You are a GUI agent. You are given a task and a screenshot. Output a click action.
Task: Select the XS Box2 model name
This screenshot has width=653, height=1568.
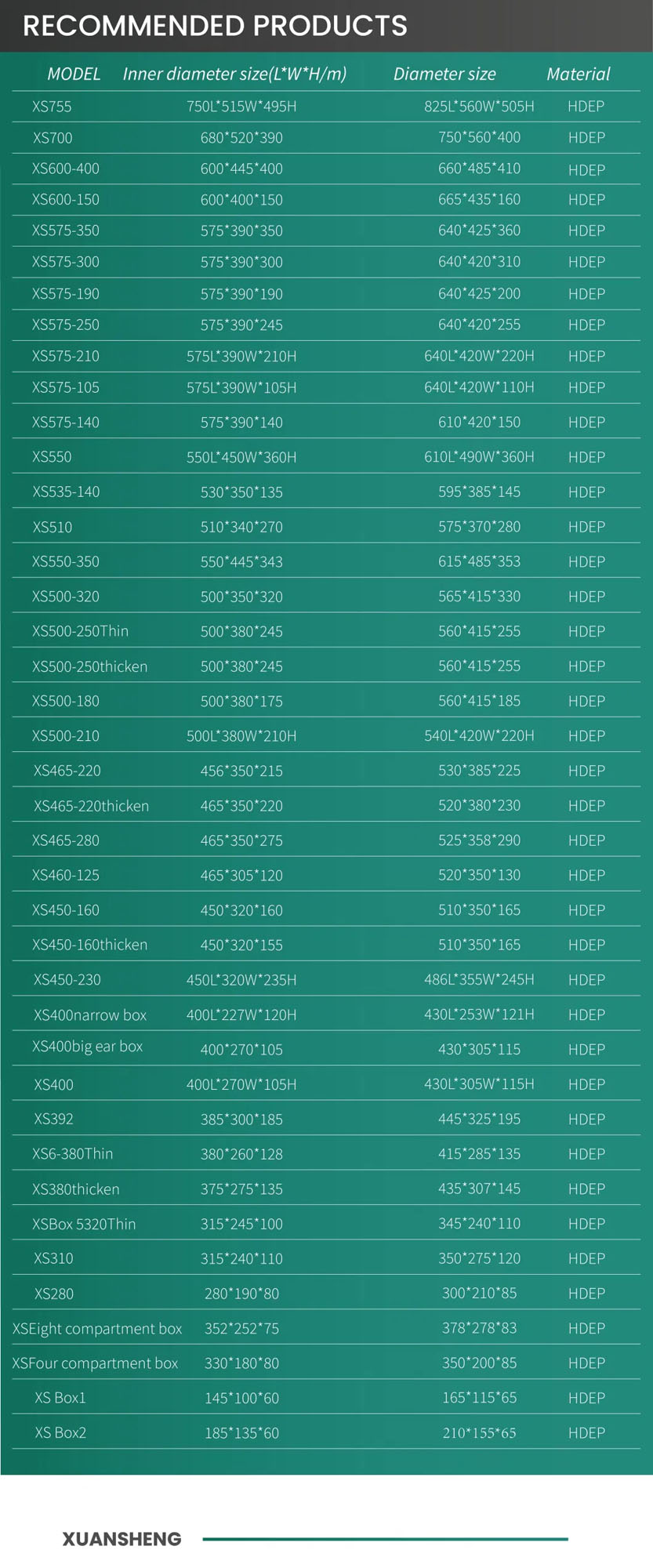click(60, 1432)
